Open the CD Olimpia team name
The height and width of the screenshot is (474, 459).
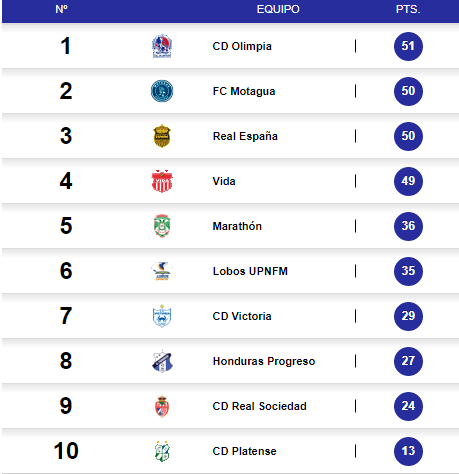[x=242, y=46]
